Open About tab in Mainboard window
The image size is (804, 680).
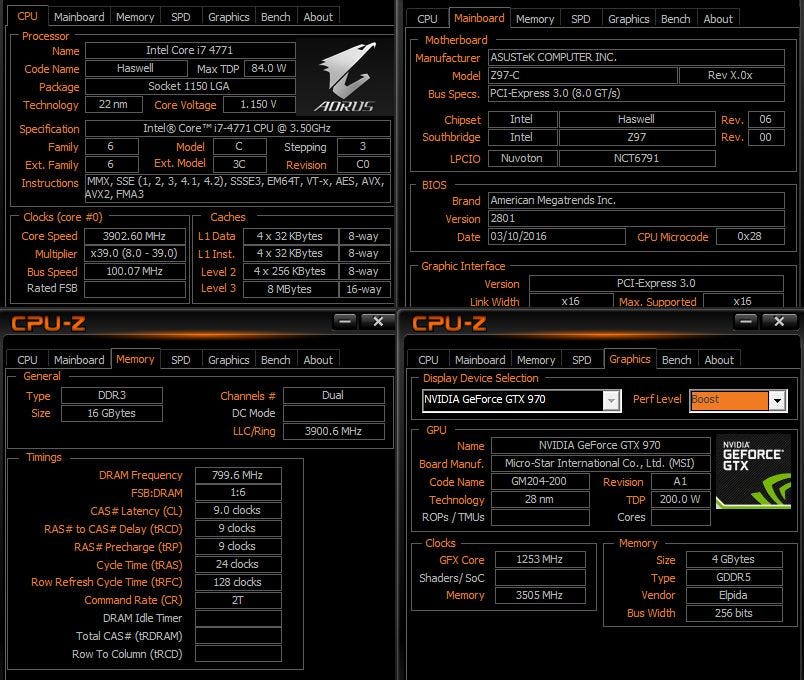pyautogui.click(x=718, y=19)
